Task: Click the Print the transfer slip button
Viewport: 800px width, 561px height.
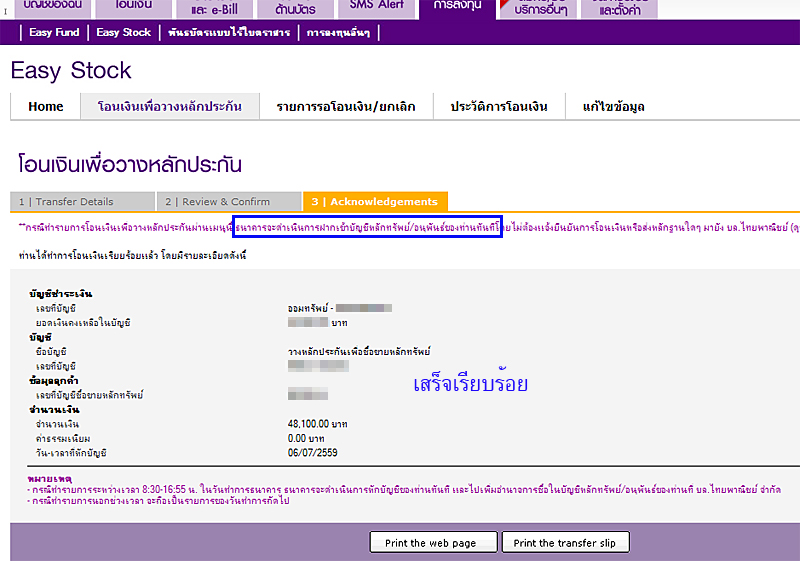Action: tap(570, 543)
